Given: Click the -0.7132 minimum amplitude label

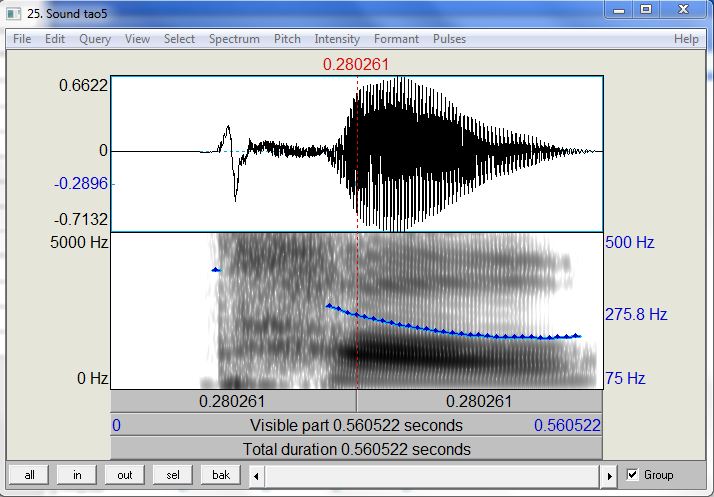Looking at the screenshot, I should [x=81, y=220].
